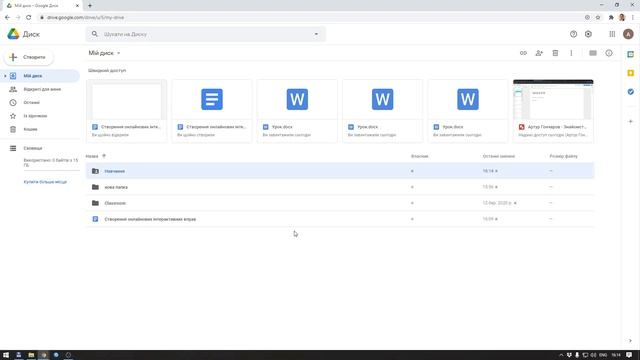Open Google Calendar side panel icon

coord(631,54)
